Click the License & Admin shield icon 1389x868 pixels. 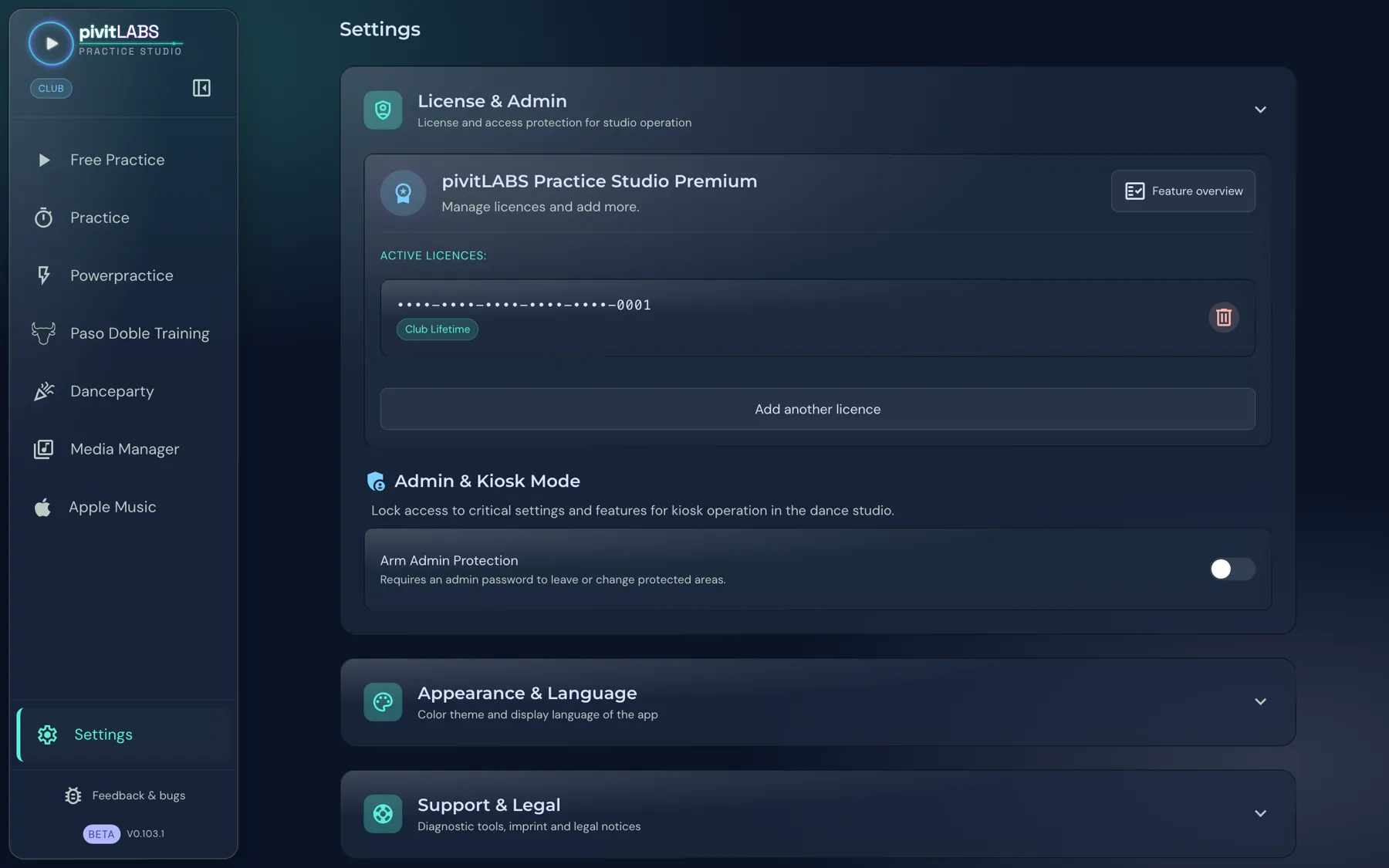pos(383,110)
